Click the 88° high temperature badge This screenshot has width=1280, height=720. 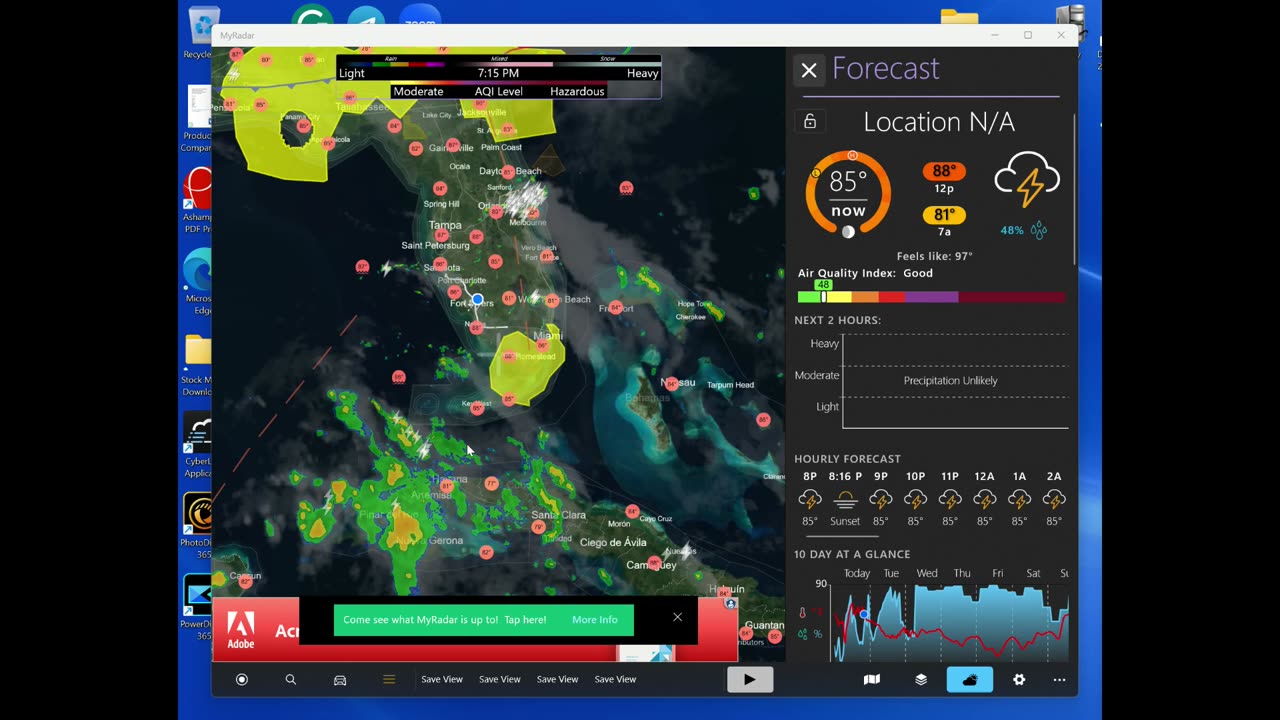point(944,171)
